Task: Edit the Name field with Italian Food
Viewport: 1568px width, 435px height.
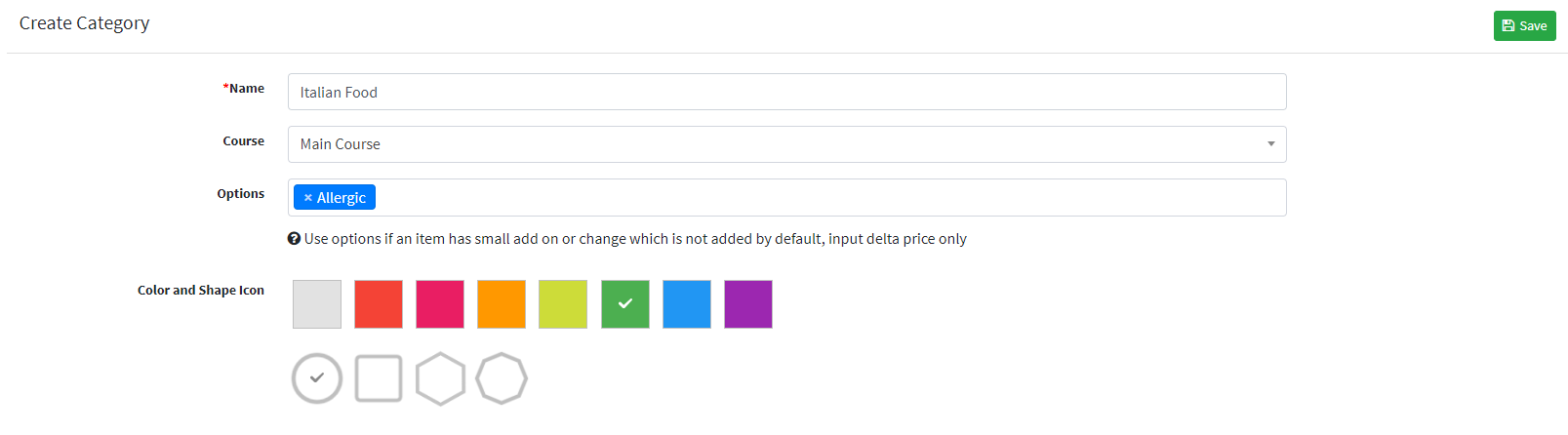Action: tap(786, 92)
